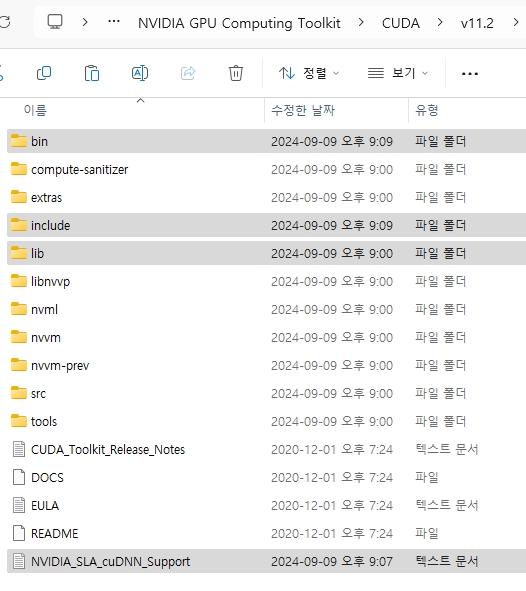
Task: Click the refresh icon by address bar
Action: 5,23
